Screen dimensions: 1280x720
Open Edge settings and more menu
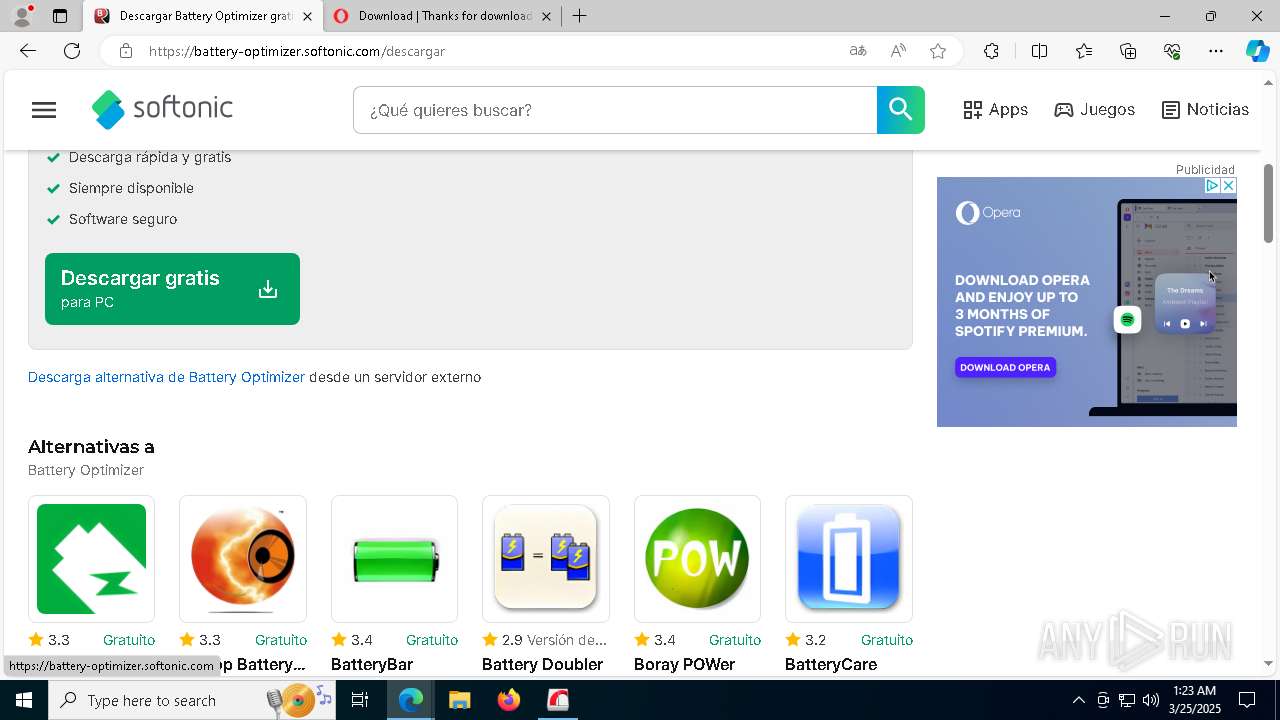[1216, 51]
